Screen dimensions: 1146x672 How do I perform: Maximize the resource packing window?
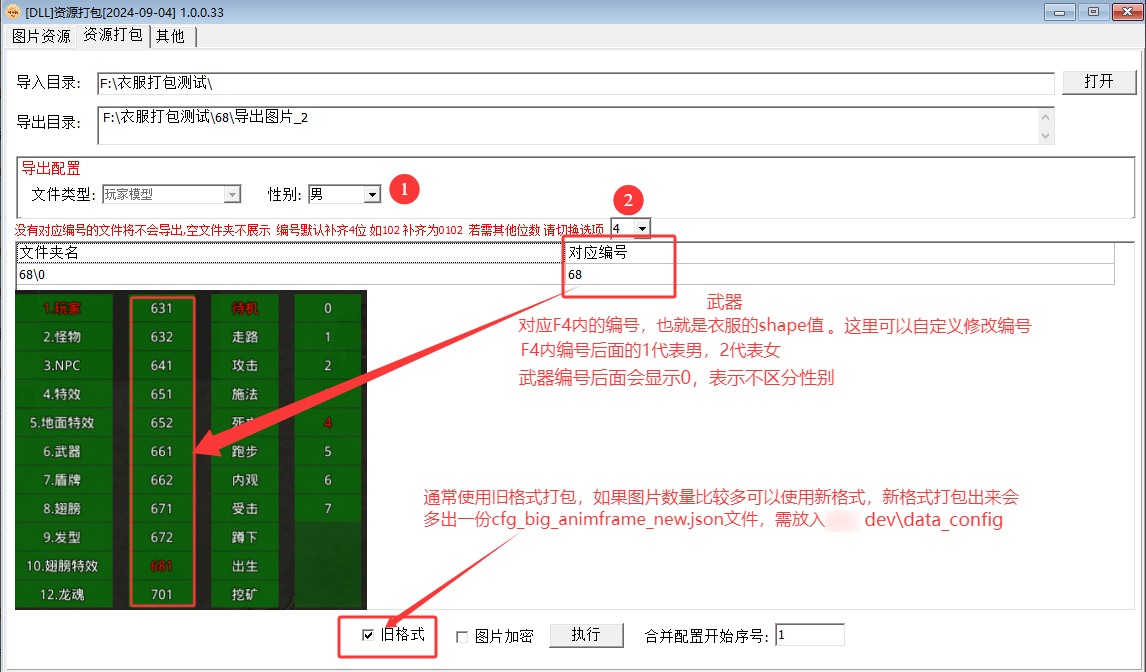tap(1093, 11)
